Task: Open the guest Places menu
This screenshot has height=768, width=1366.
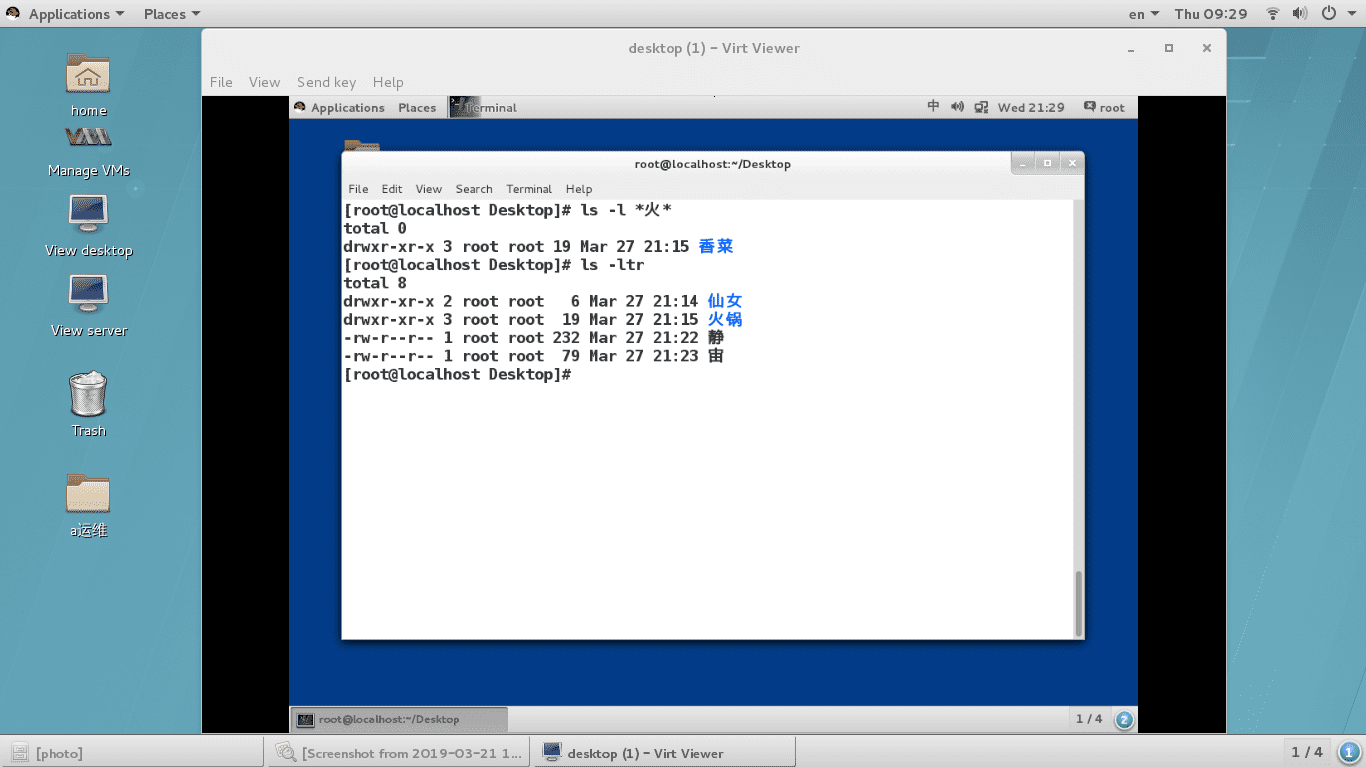Action: pos(417,107)
